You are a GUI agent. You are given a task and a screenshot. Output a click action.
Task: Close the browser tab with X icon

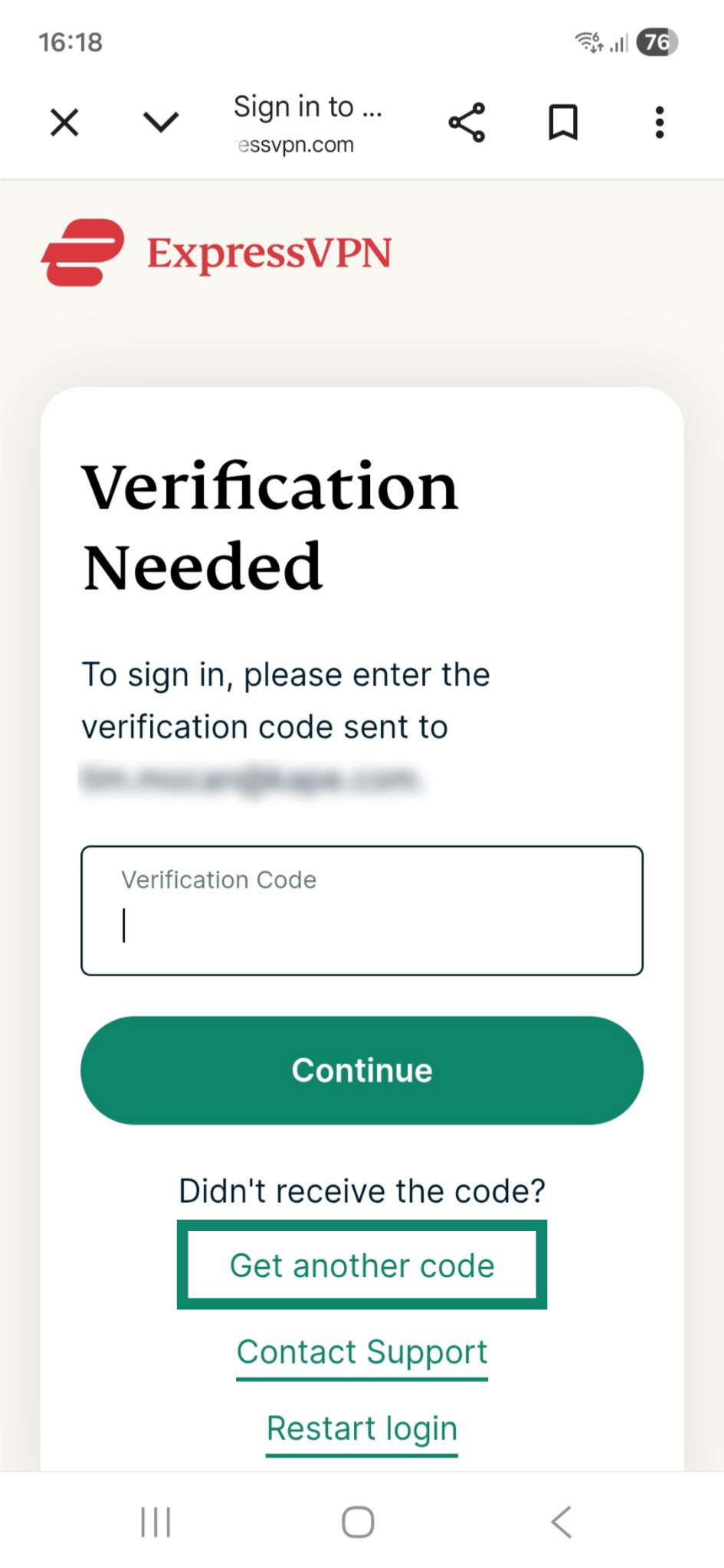64,122
